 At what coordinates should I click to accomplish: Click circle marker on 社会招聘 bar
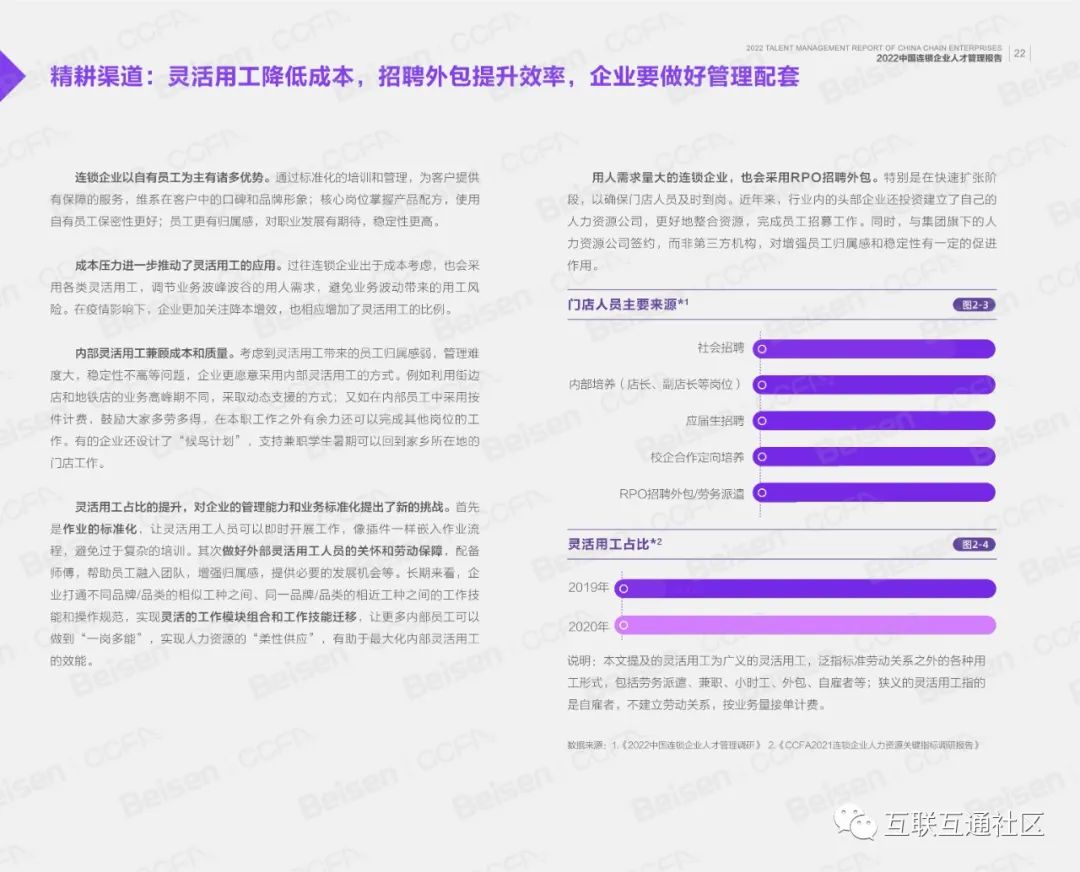762,349
